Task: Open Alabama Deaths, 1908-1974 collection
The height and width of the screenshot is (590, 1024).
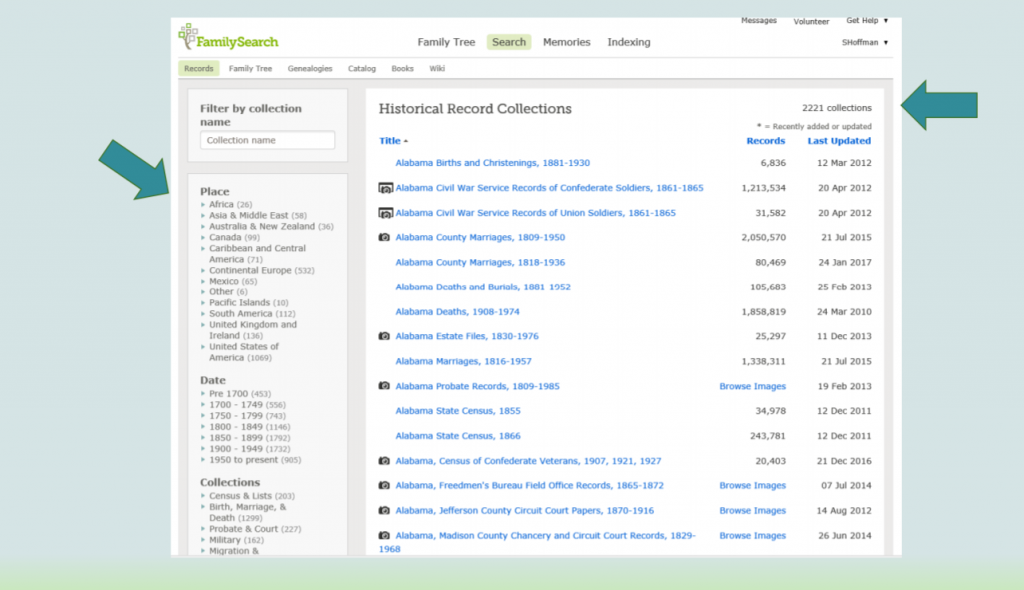Action: [457, 312]
